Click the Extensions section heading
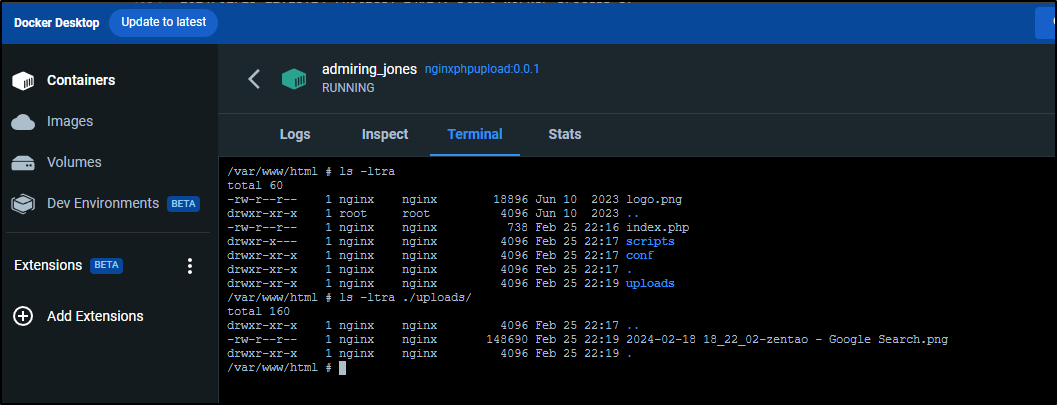This screenshot has width=1057, height=405. pos(48,266)
